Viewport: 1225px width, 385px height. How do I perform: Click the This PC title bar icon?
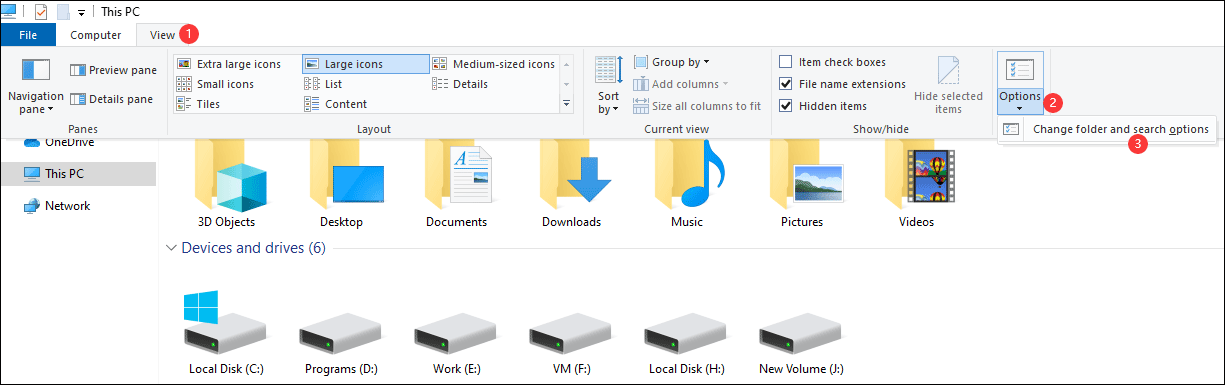[10, 12]
